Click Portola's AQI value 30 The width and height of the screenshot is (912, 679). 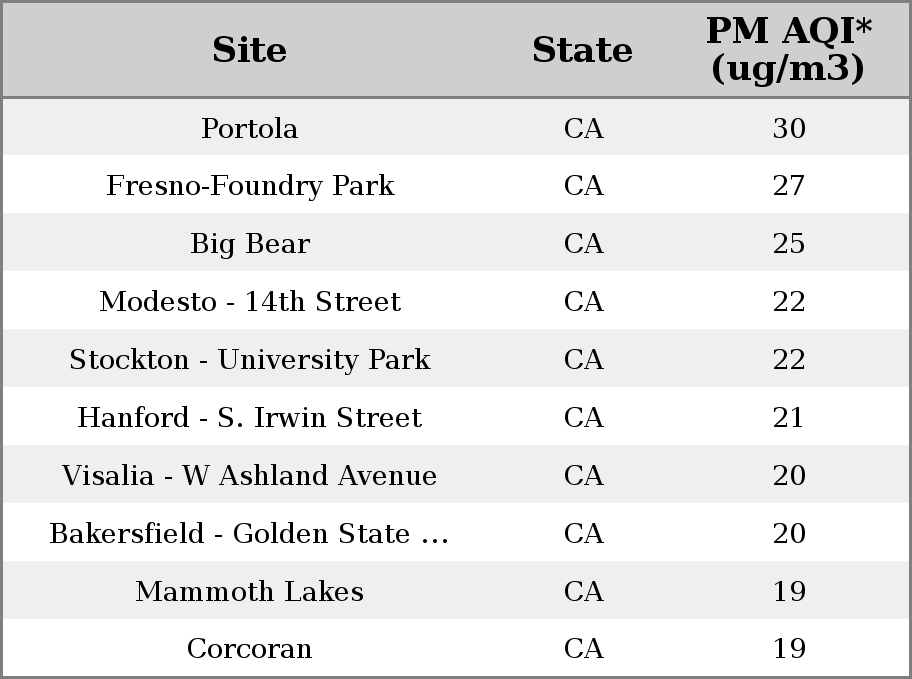click(x=789, y=129)
